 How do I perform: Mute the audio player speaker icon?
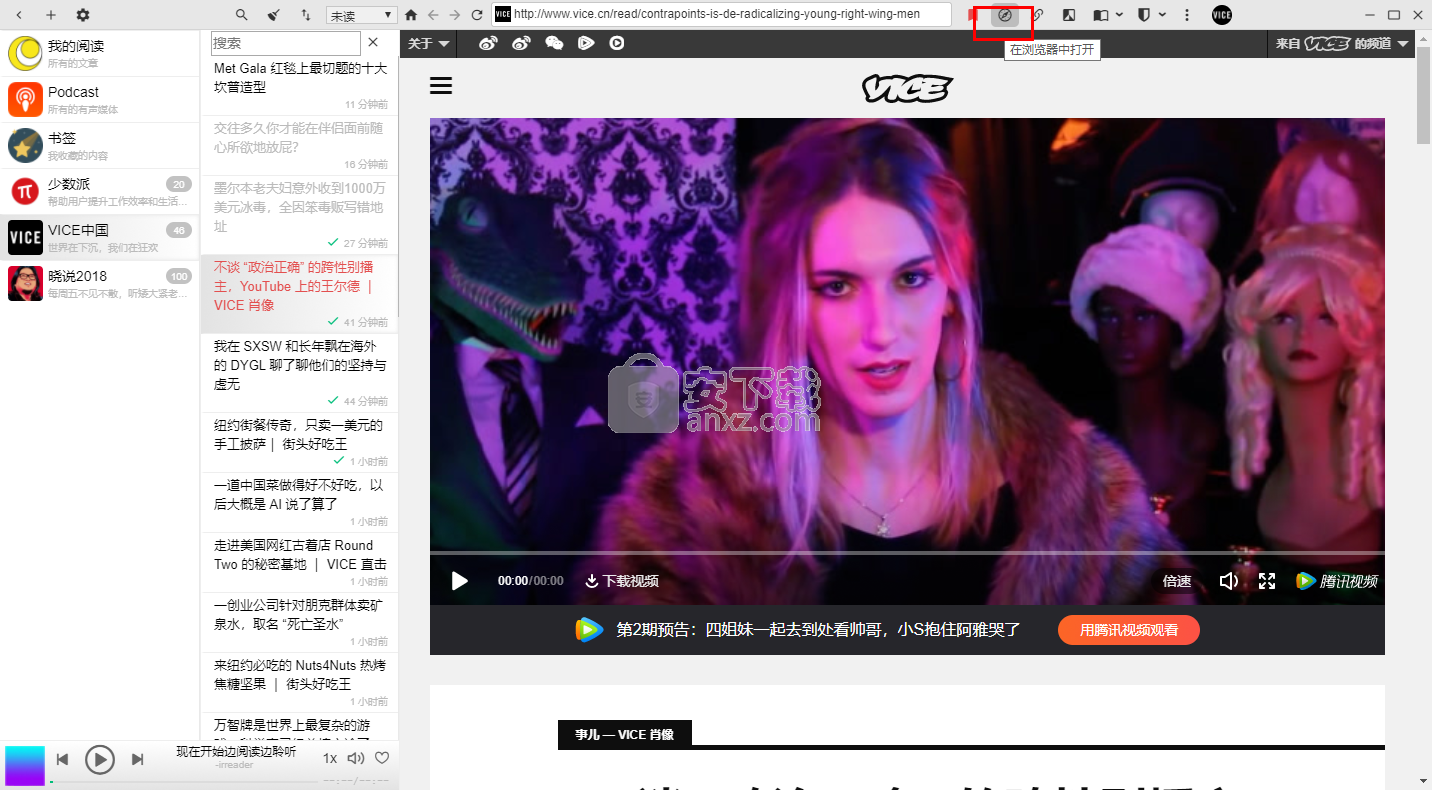coord(355,758)
